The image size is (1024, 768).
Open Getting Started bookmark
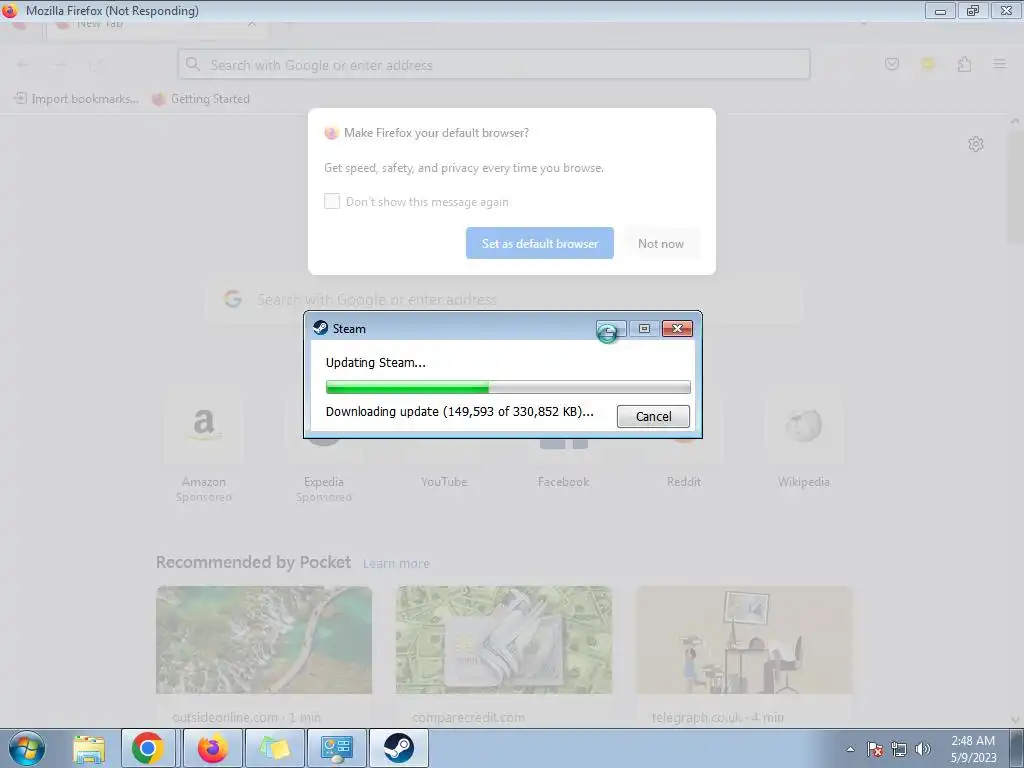pos(201,99)
